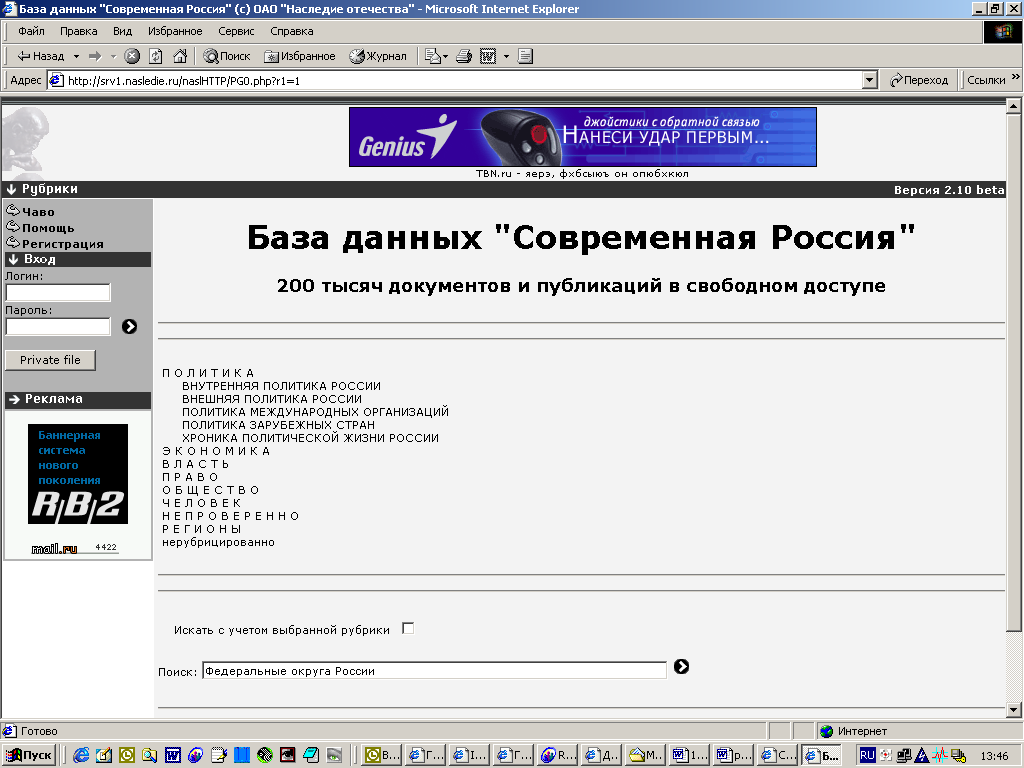Click the RU language indicator in tray
Viewport: 1024px width, 768px height.
point(867,756)
